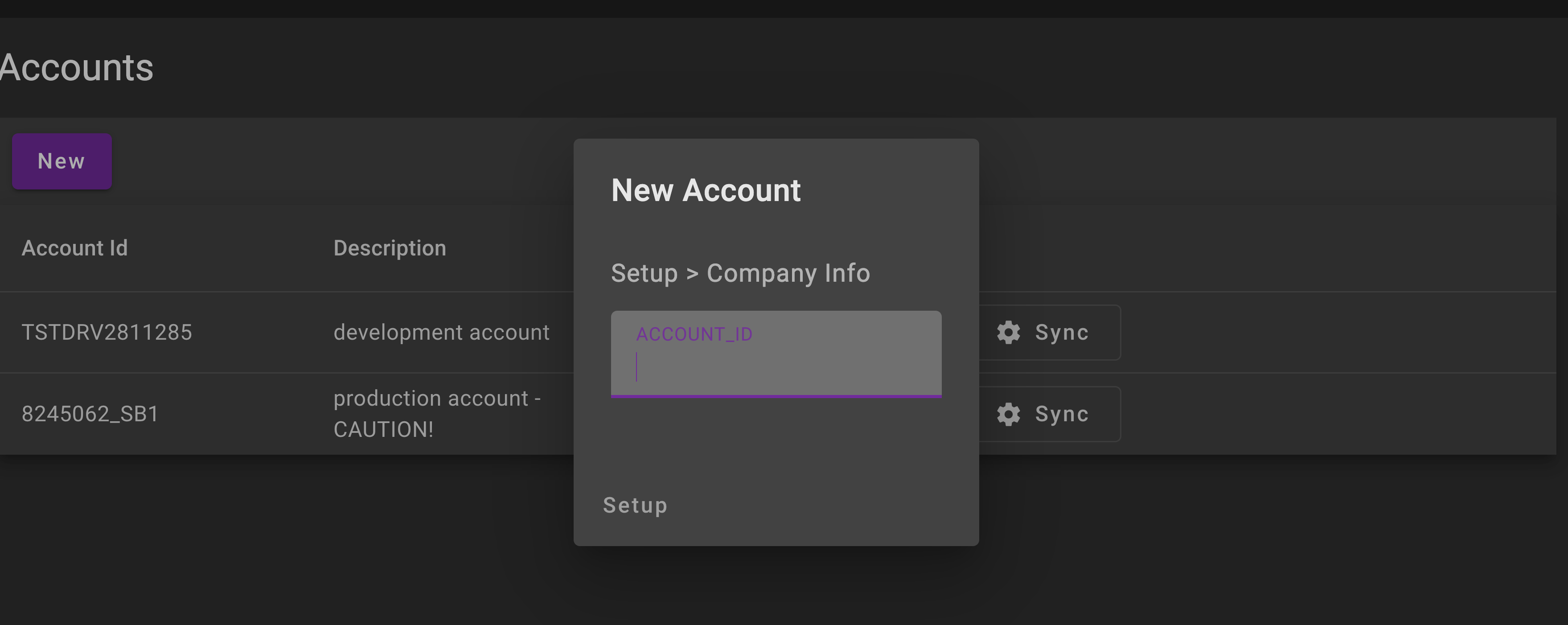1568x625 pixels.
Task: Click the Setup button in dialog
Action: coord(635,506)
